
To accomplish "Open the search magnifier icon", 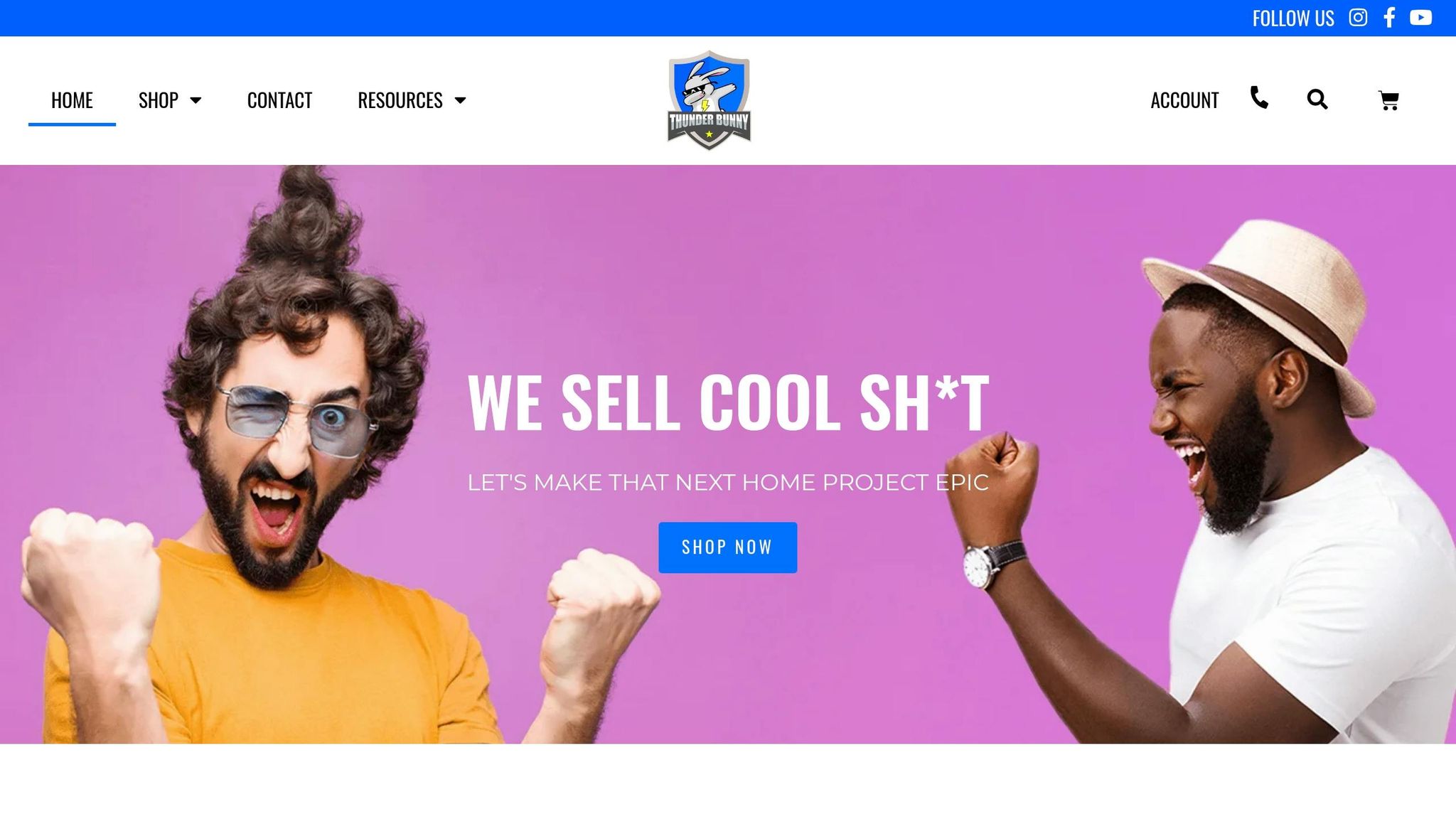I will (1317, 100).
